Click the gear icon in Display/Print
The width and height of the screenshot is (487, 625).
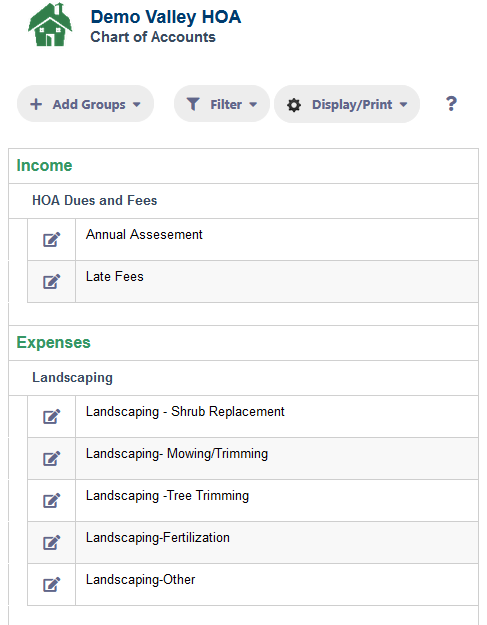[294, 105]
